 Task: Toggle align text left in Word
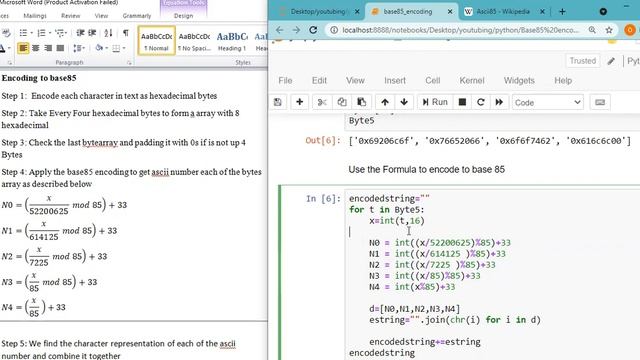click(23, 48)
